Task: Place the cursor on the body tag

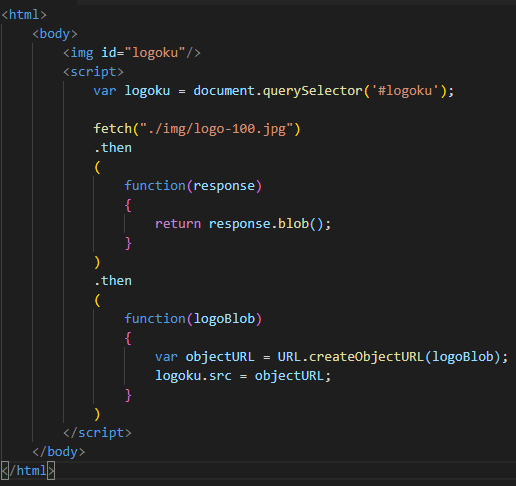Action: (55, 34)
